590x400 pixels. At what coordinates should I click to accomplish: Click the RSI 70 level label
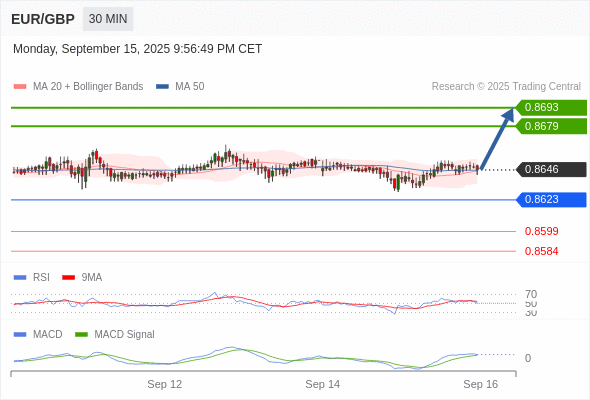click(531, 294)
